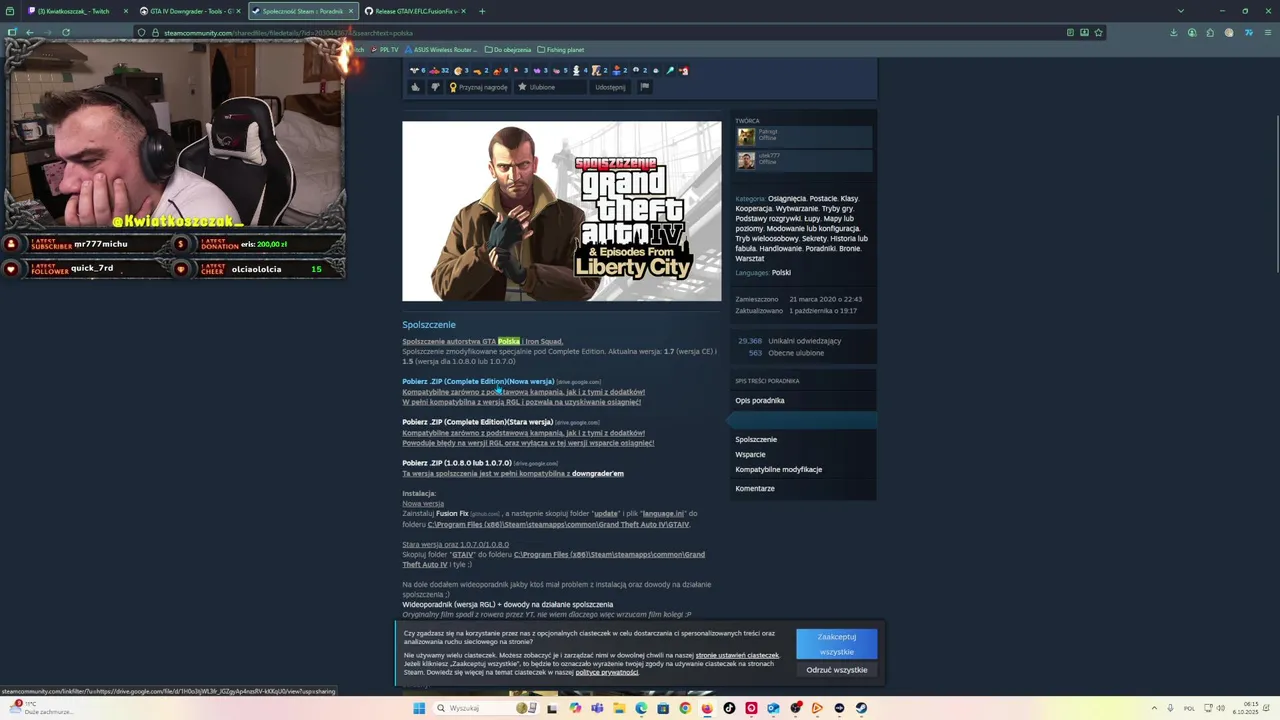The width and height of the screenshot is (1280, 720).
Task: Open new browser tab with plus
Action: click(x=482, y=11)
